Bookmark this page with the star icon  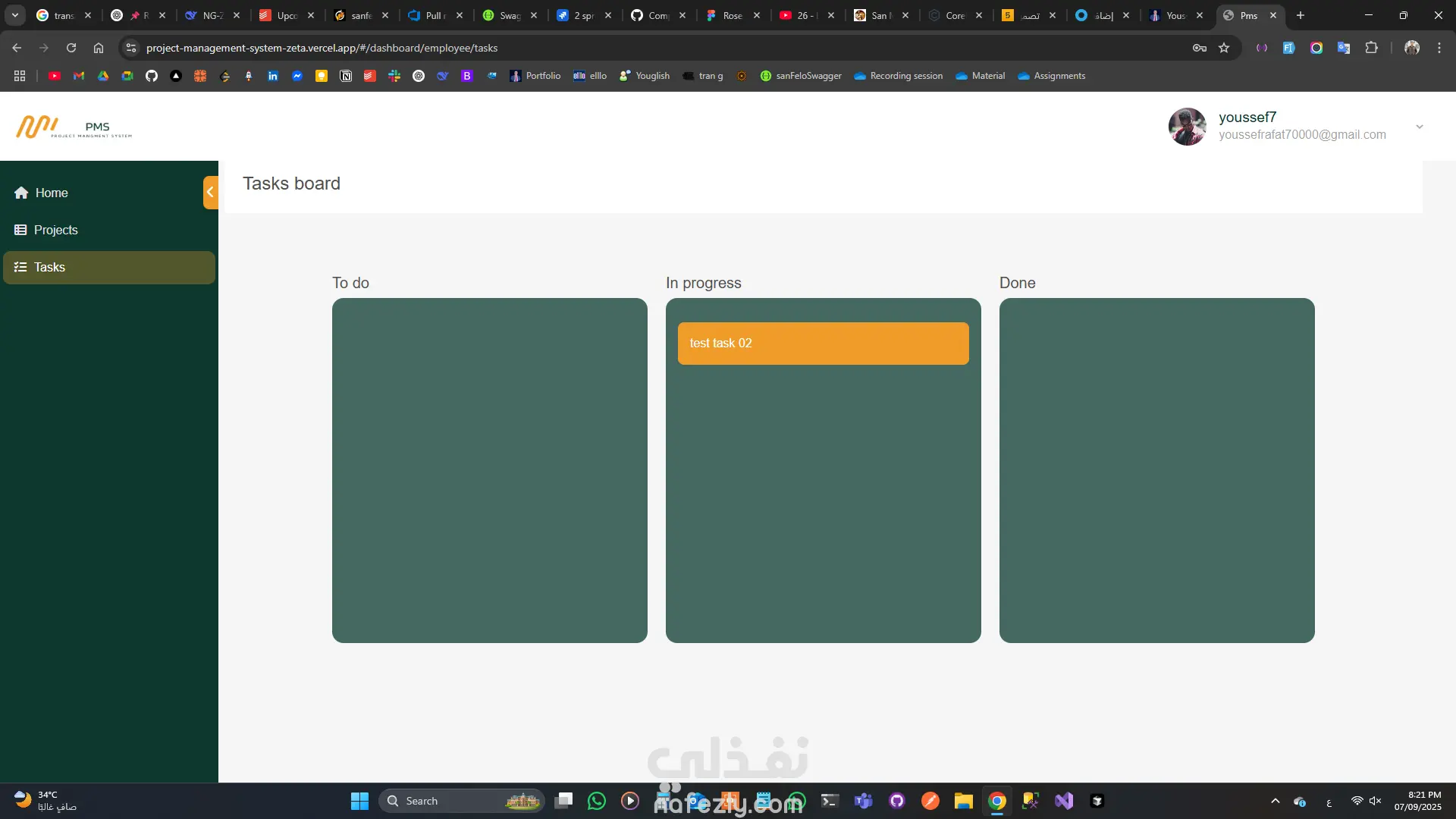pyautogui.click(x=1224, y=48)
